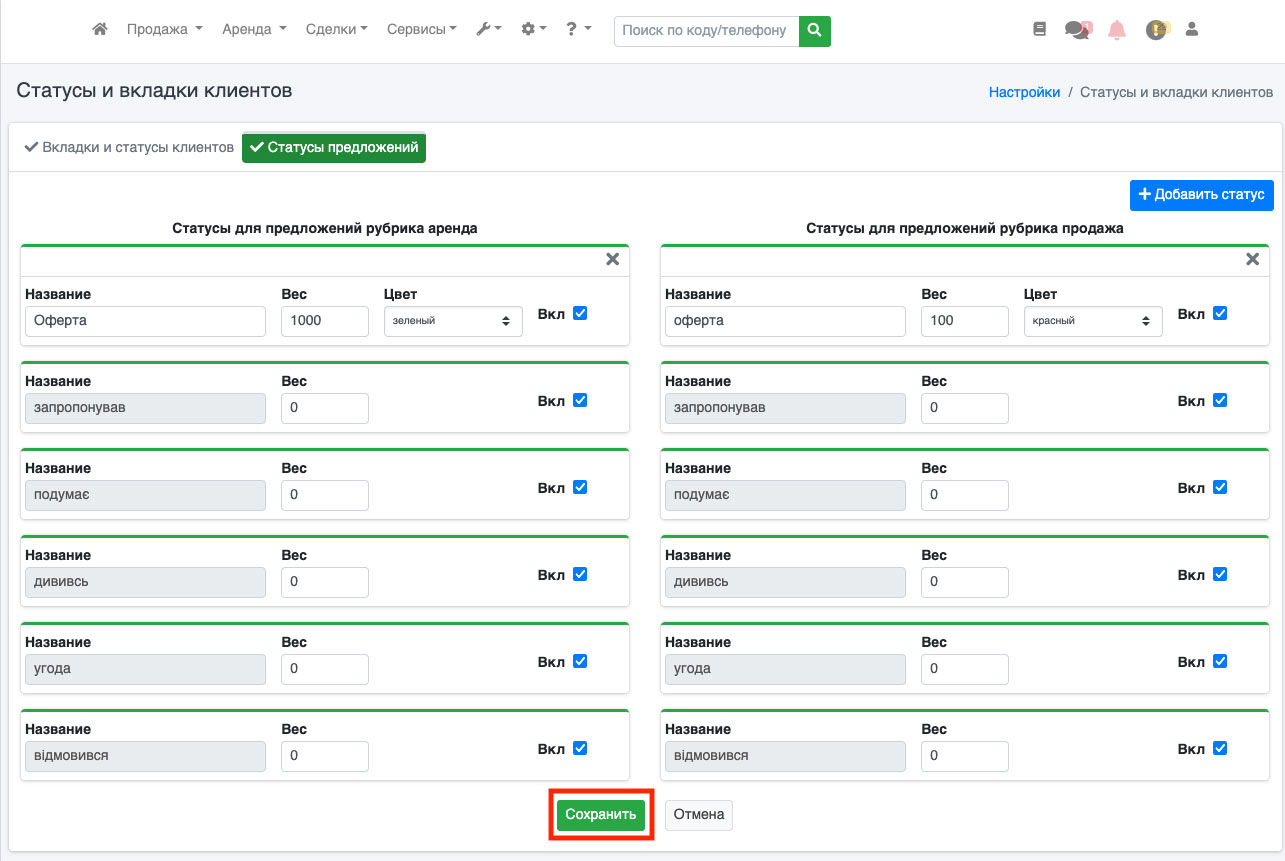The image size is (1285, 861).
Task: Open the book icon in top bar
Action: (1039, 30)
